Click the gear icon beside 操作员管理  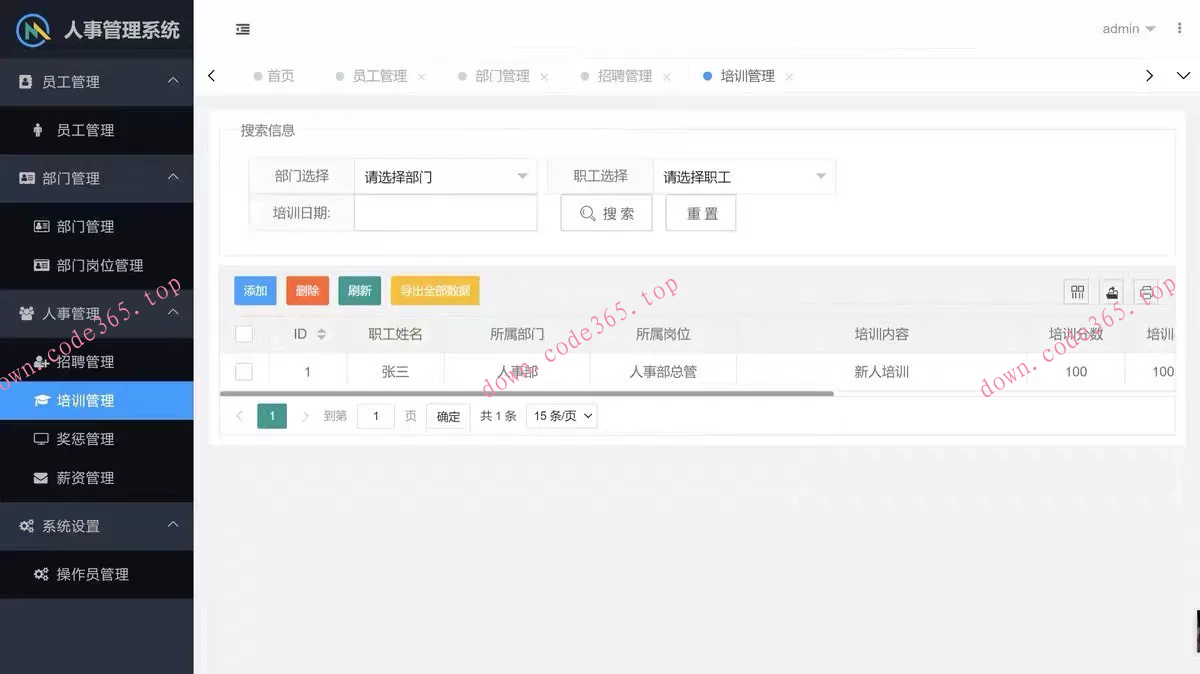[40, 575]
